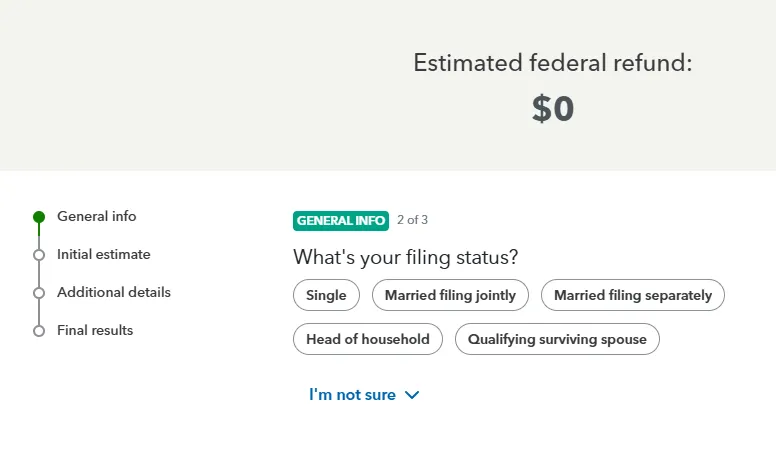Click the $0 refund amount

(552, 108)
